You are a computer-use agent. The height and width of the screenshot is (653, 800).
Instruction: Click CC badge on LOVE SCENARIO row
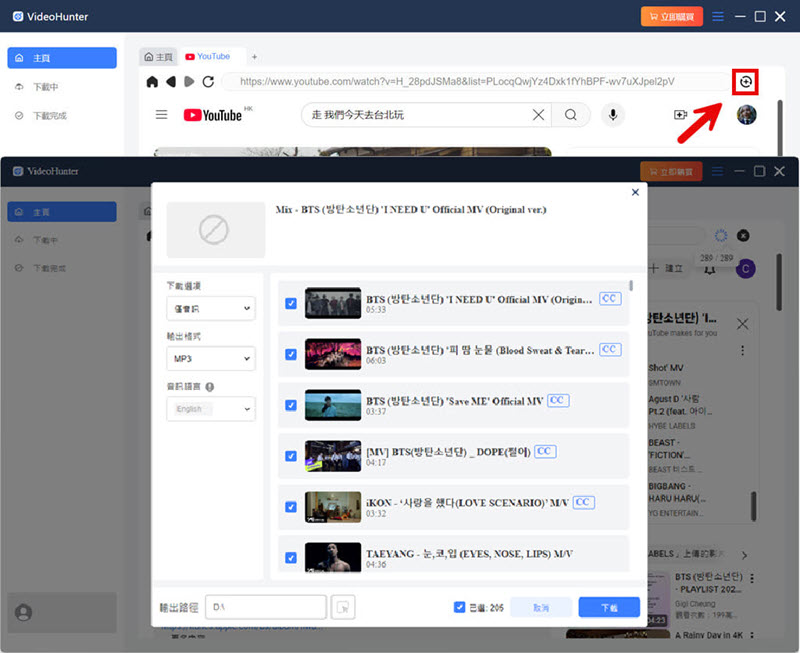pyautogui.click(x=583, y=502)
